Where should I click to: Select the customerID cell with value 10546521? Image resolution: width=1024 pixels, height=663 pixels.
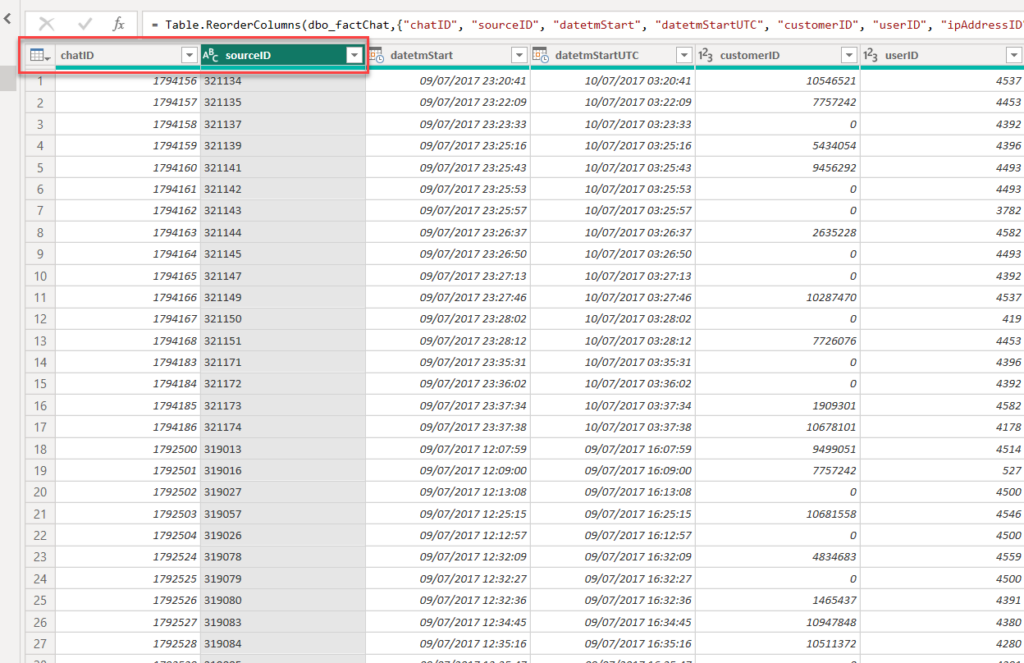point(776,81)
